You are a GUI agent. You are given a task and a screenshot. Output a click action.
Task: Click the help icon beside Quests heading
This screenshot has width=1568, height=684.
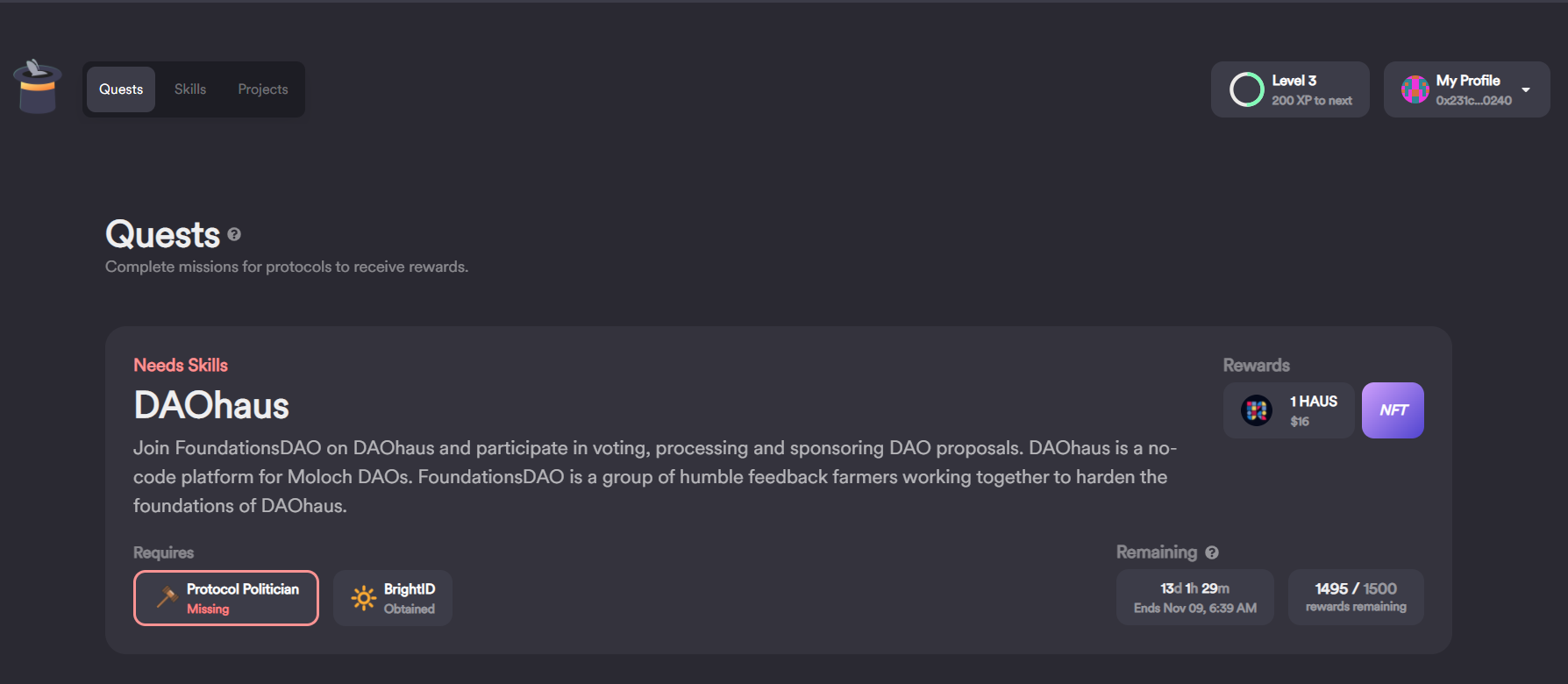pos(234,234)
